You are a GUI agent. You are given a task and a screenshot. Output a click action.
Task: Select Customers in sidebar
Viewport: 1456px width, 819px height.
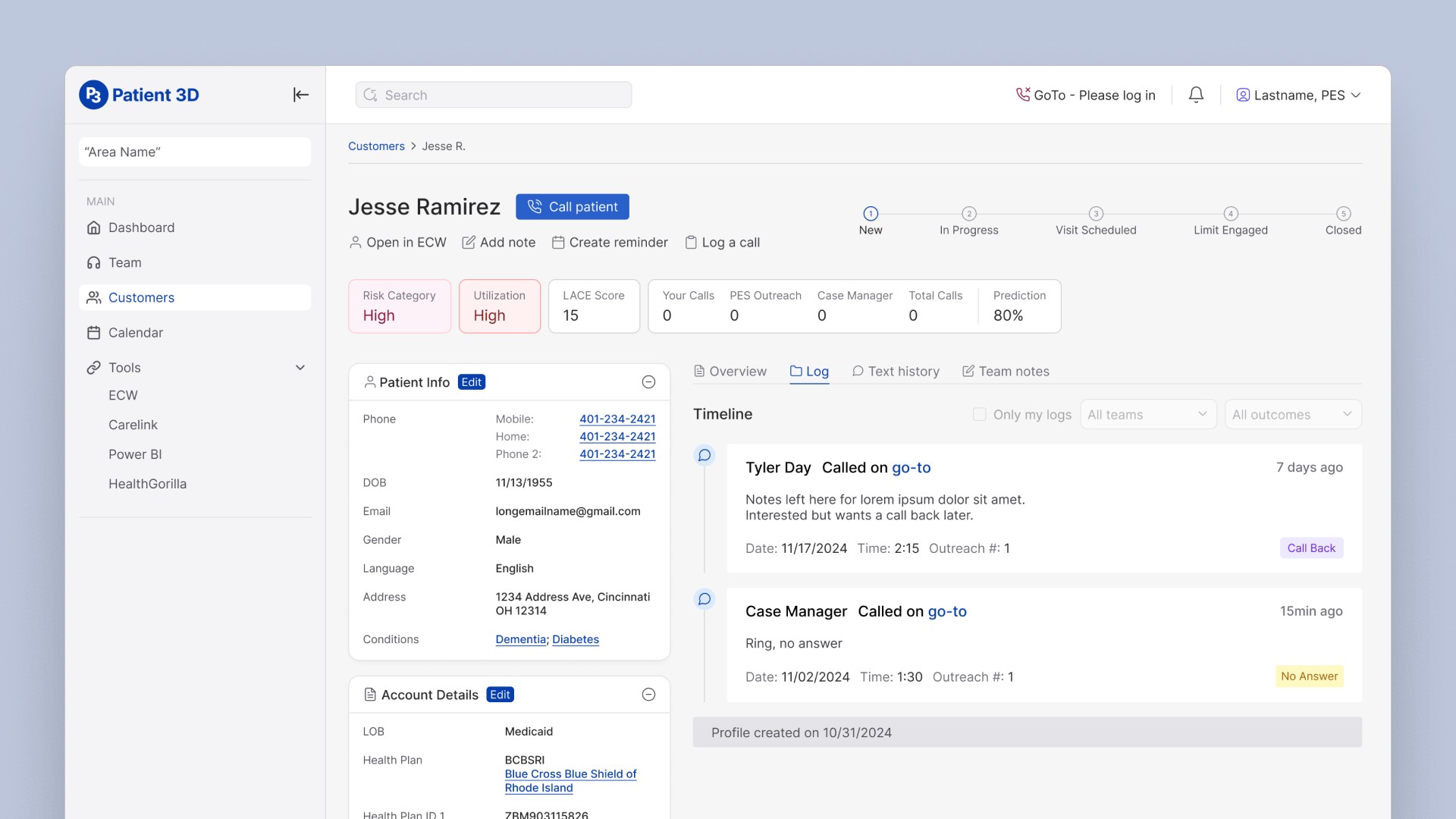195,297
